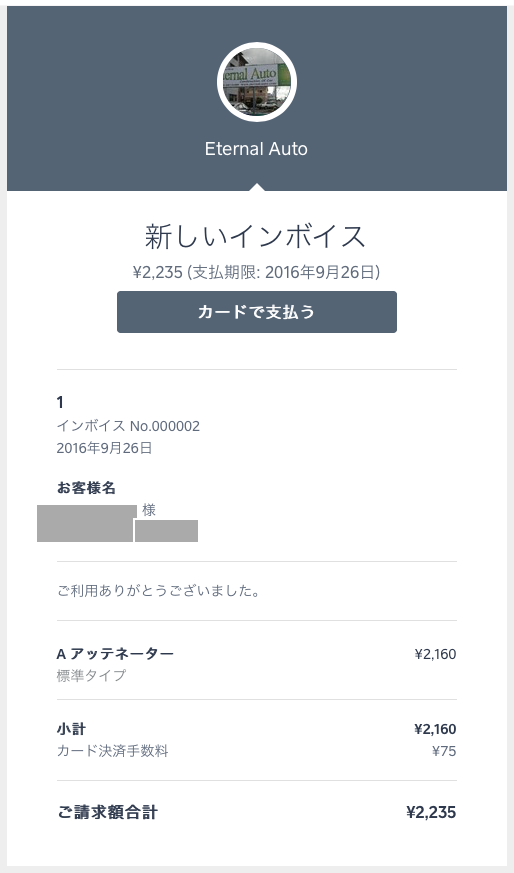
Task: Click インボイス No.000002 text
Action: click(128, 426)
